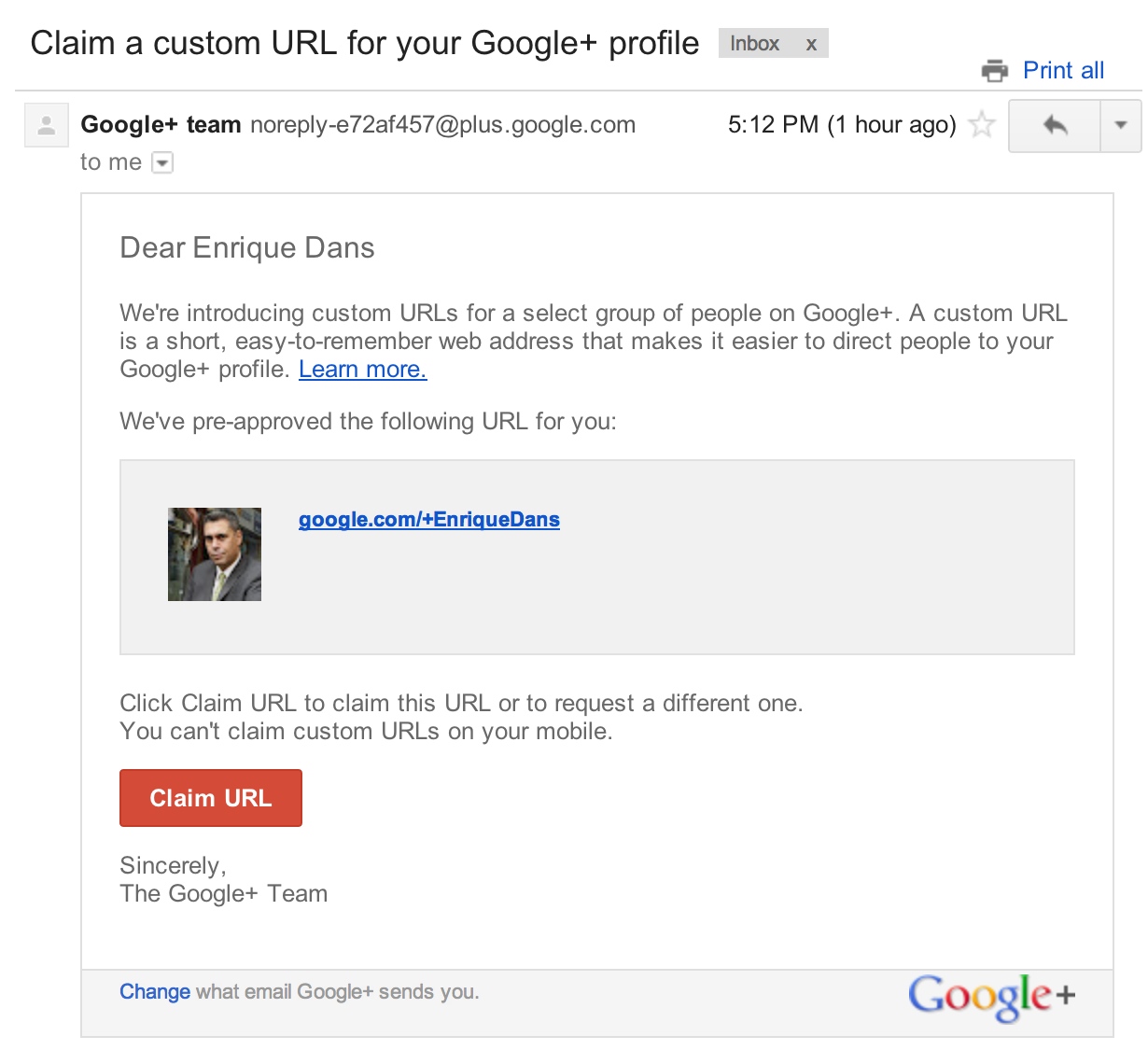1148x1064 pixels.
Task: Remove the Inbox label with x
Action: 811,44
